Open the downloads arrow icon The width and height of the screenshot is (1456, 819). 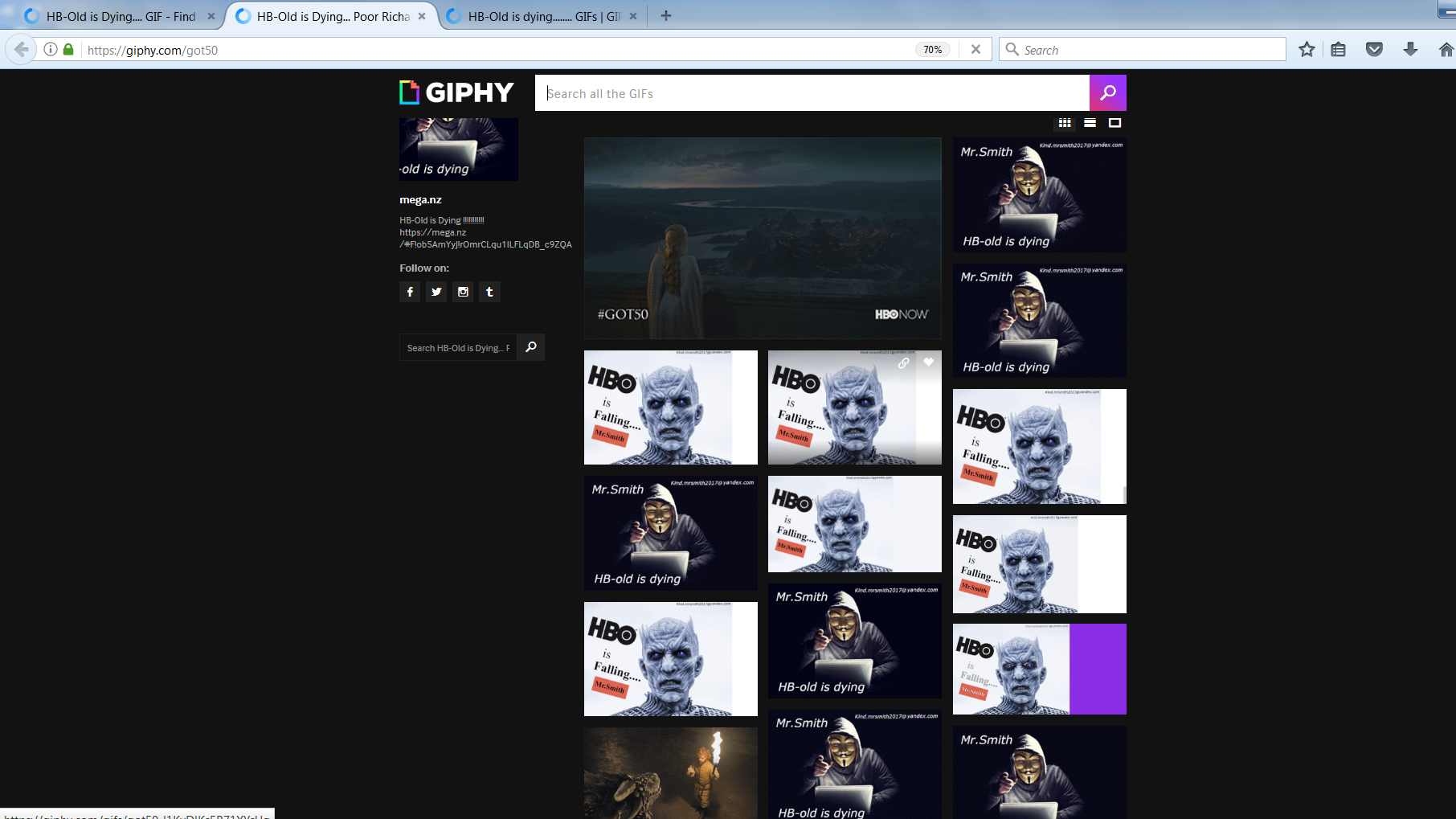coord(1410,50)
